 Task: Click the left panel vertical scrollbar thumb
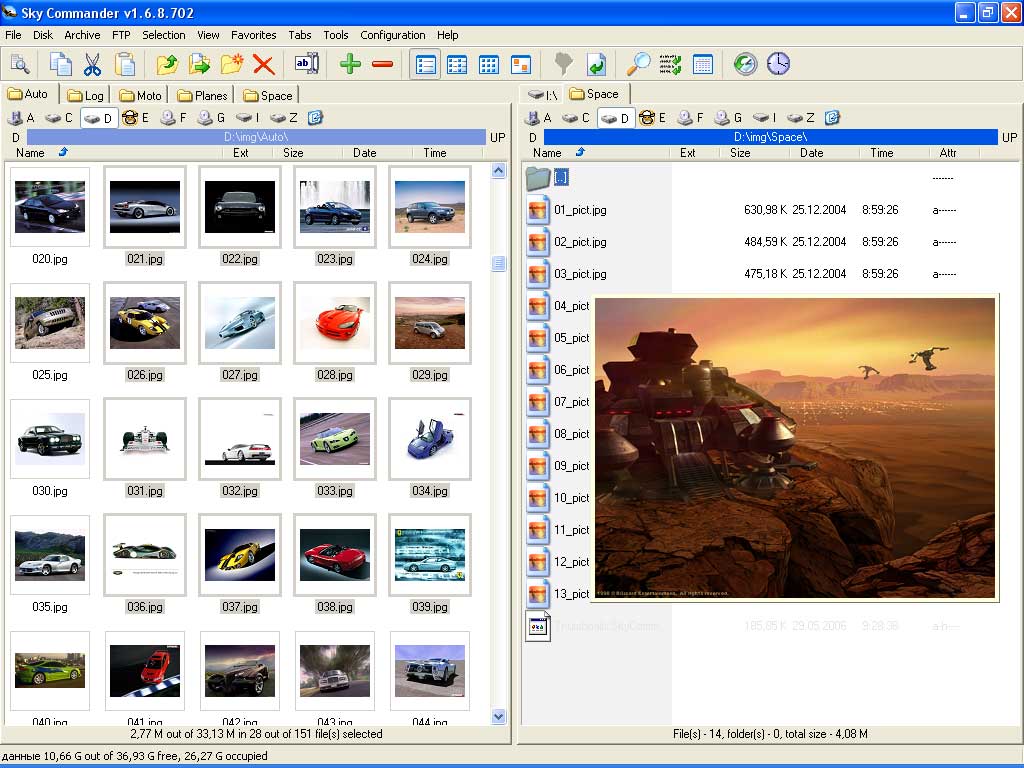499,264
